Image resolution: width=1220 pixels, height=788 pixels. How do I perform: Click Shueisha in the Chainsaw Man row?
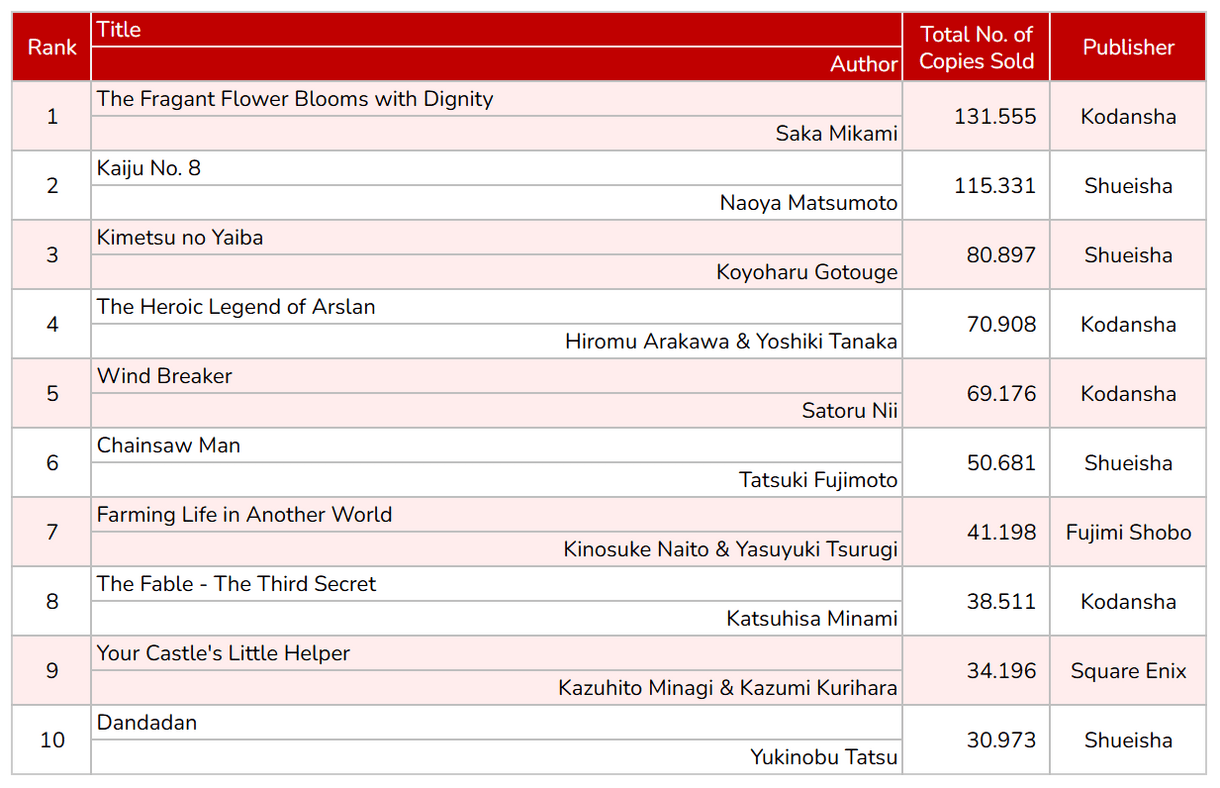(1128, 463)
